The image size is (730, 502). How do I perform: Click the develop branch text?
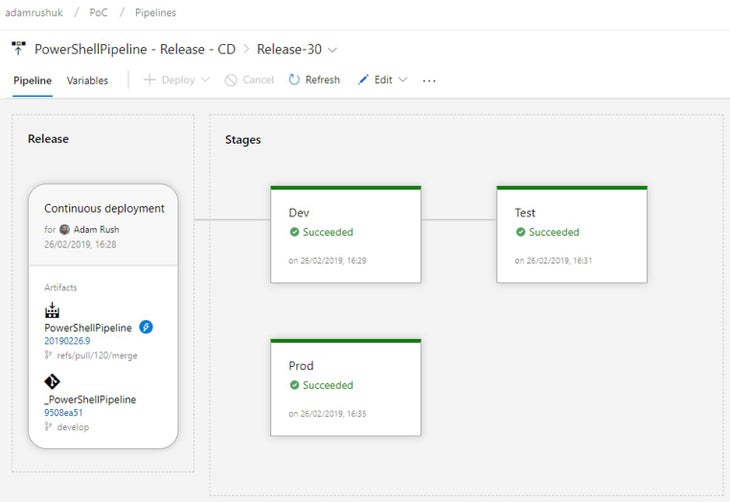73,427
